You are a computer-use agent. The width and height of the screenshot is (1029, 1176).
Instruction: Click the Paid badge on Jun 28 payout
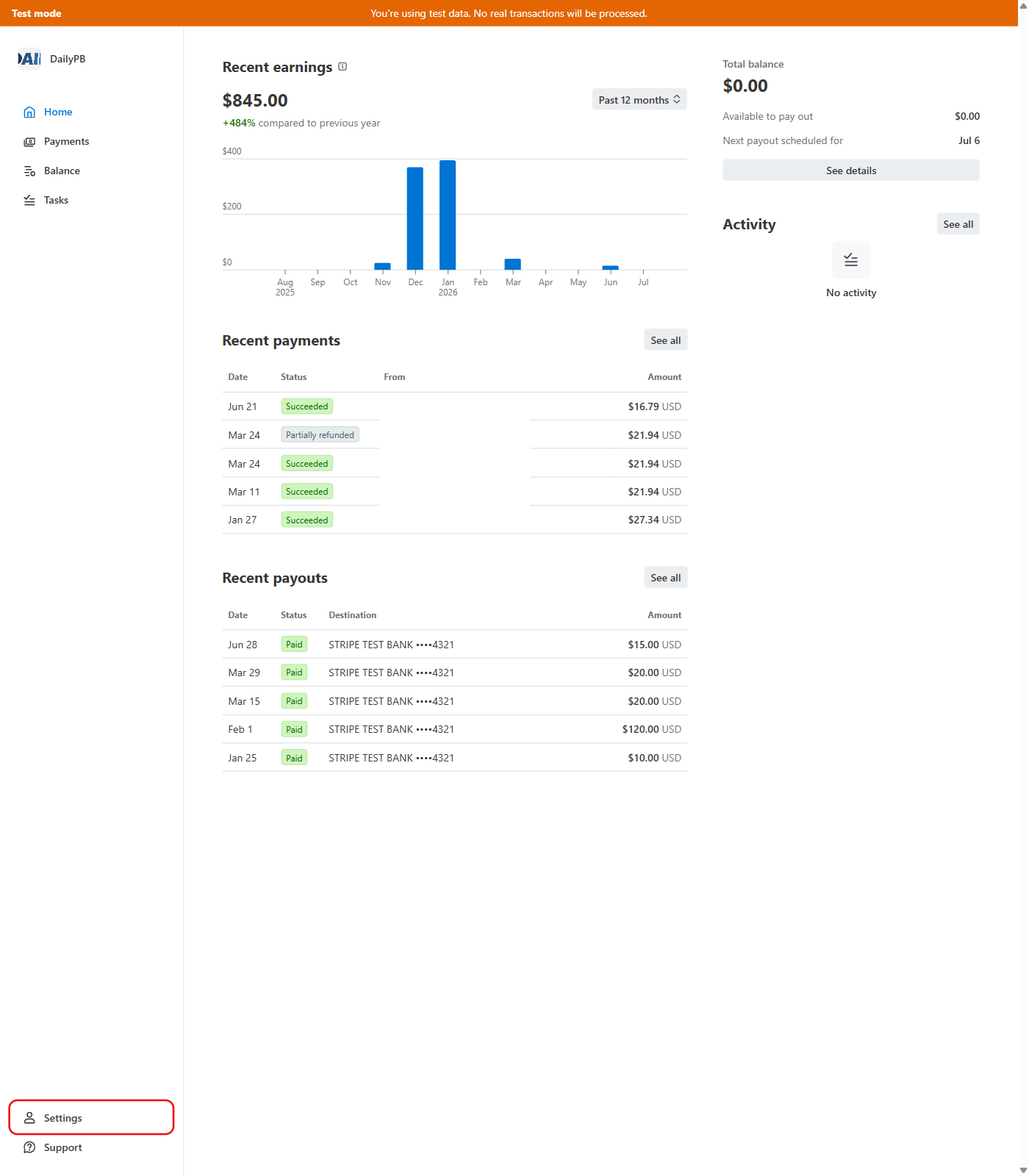pyautogui.click(x=294, y=645)
